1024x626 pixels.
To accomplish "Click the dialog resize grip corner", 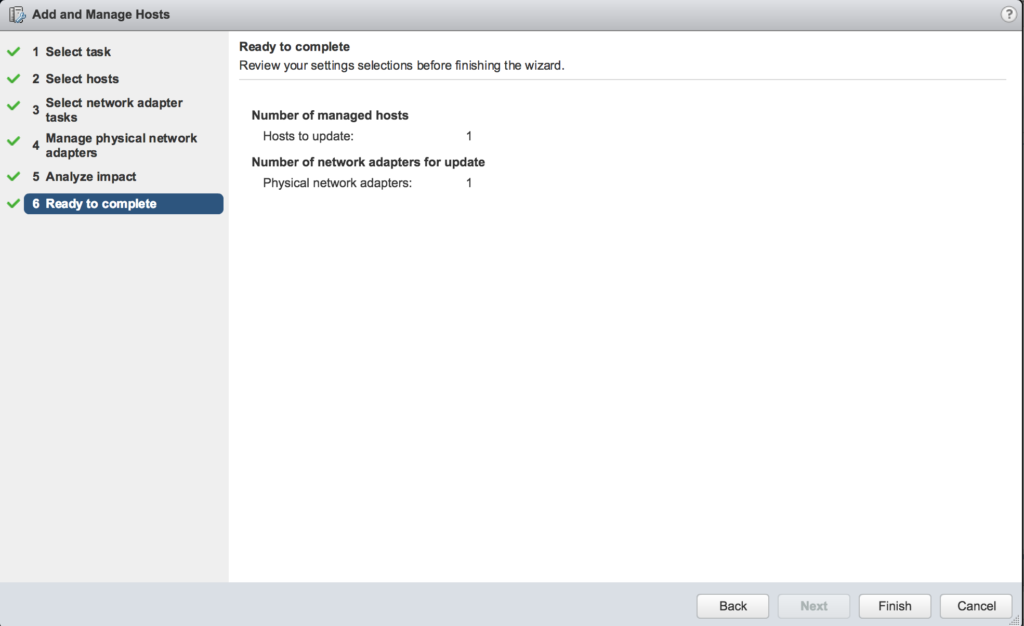I will (x=1015, y=619).
